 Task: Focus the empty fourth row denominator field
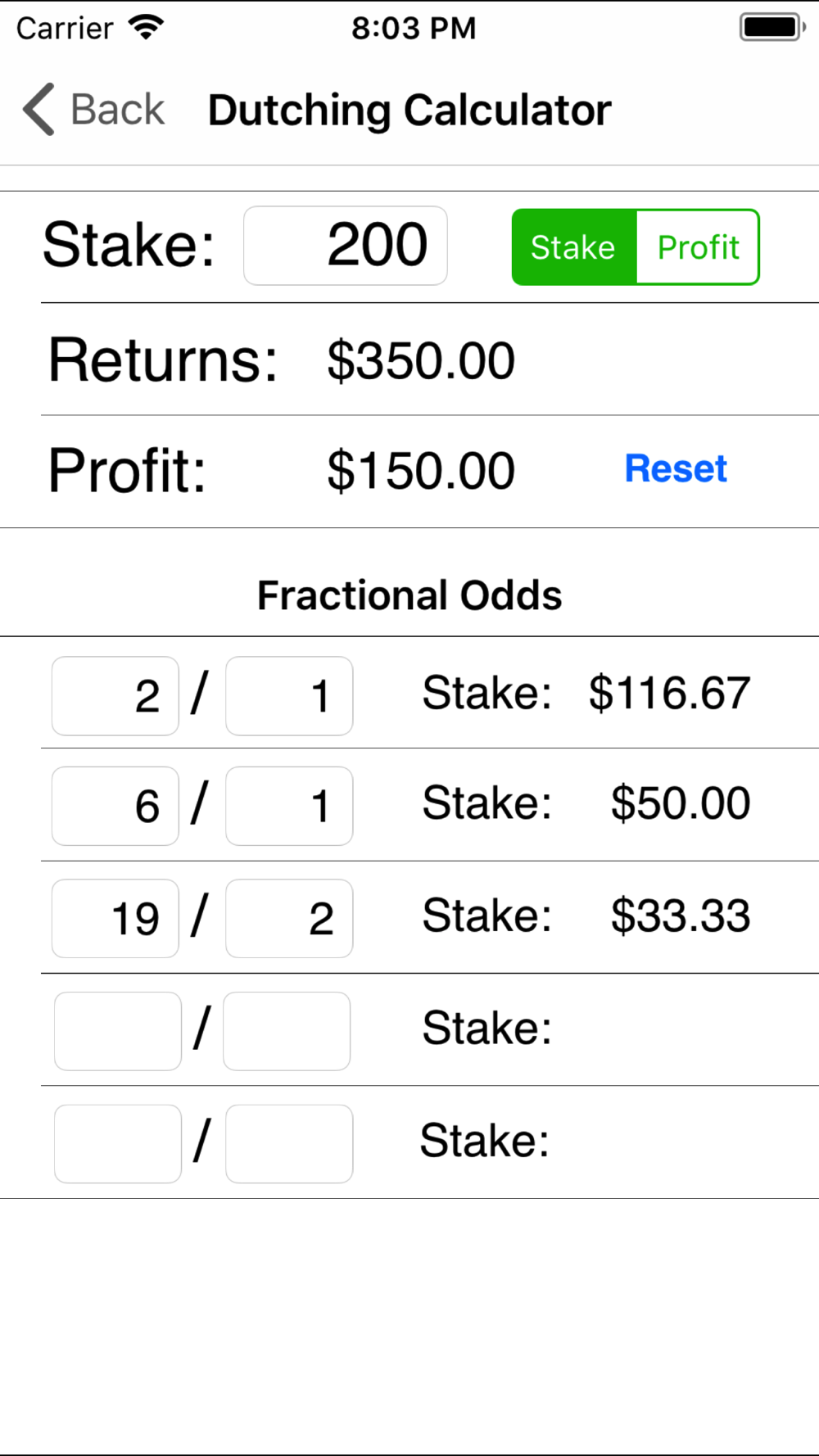(287, 1031)
